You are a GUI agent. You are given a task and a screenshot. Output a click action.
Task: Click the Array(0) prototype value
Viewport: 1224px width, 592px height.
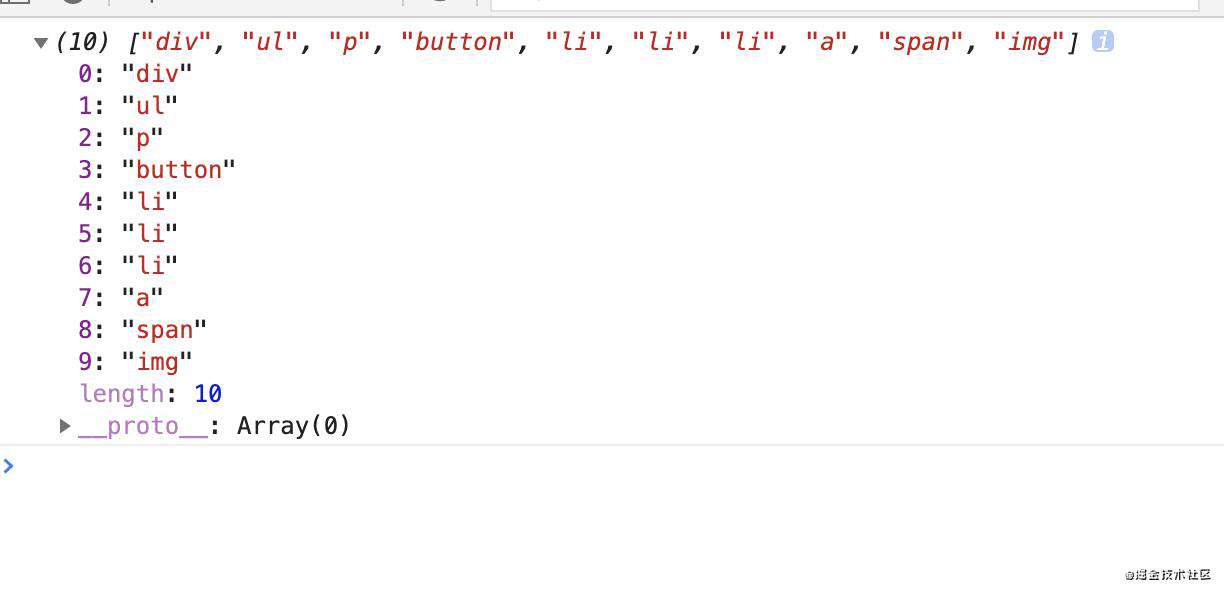[x=294, y=426]
